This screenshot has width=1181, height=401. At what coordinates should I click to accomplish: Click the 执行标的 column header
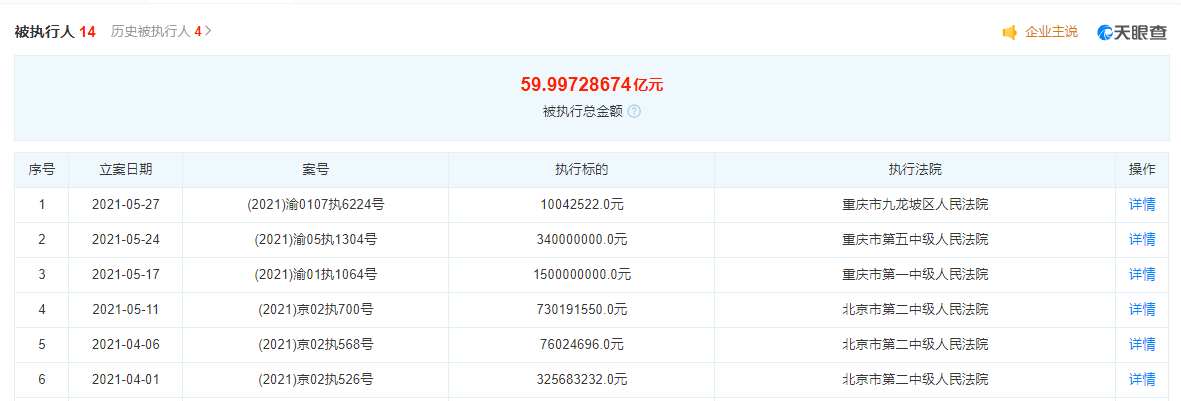581,170
